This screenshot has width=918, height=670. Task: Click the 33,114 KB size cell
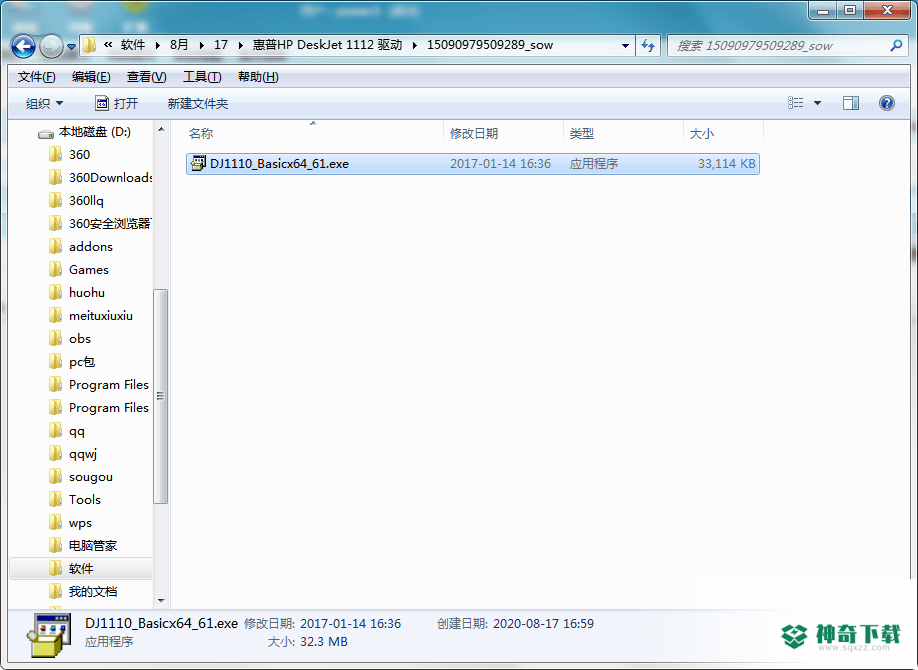tap(726, 164)
